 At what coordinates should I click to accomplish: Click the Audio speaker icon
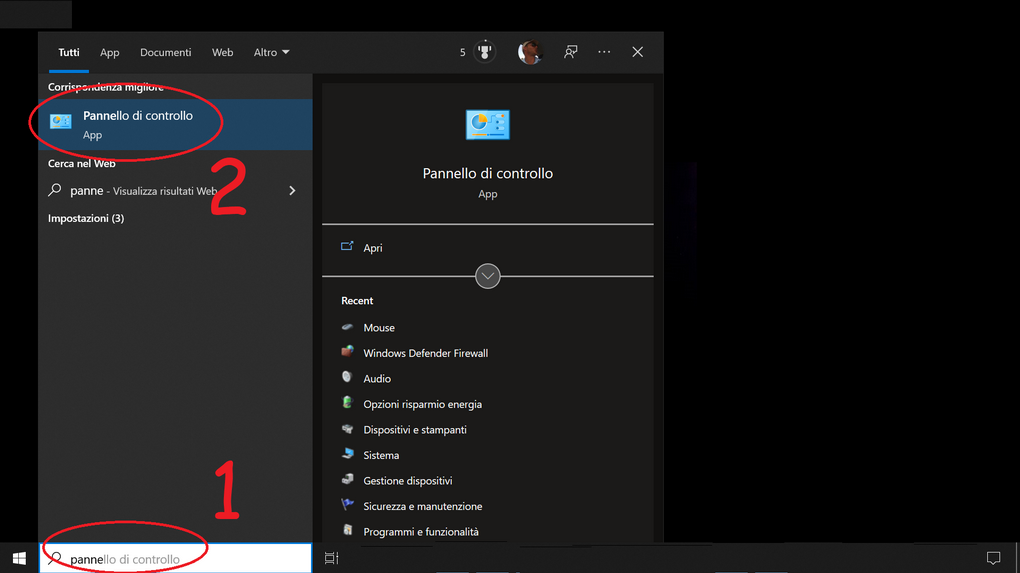tap(347, 377)
